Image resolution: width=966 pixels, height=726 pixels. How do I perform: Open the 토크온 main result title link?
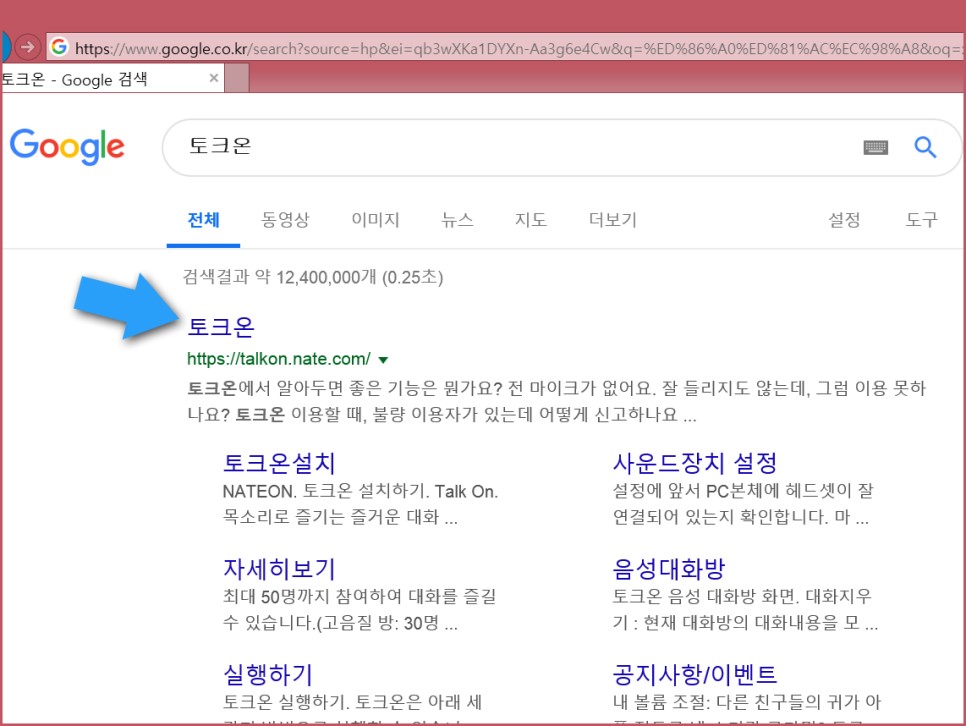pos(221,327)
